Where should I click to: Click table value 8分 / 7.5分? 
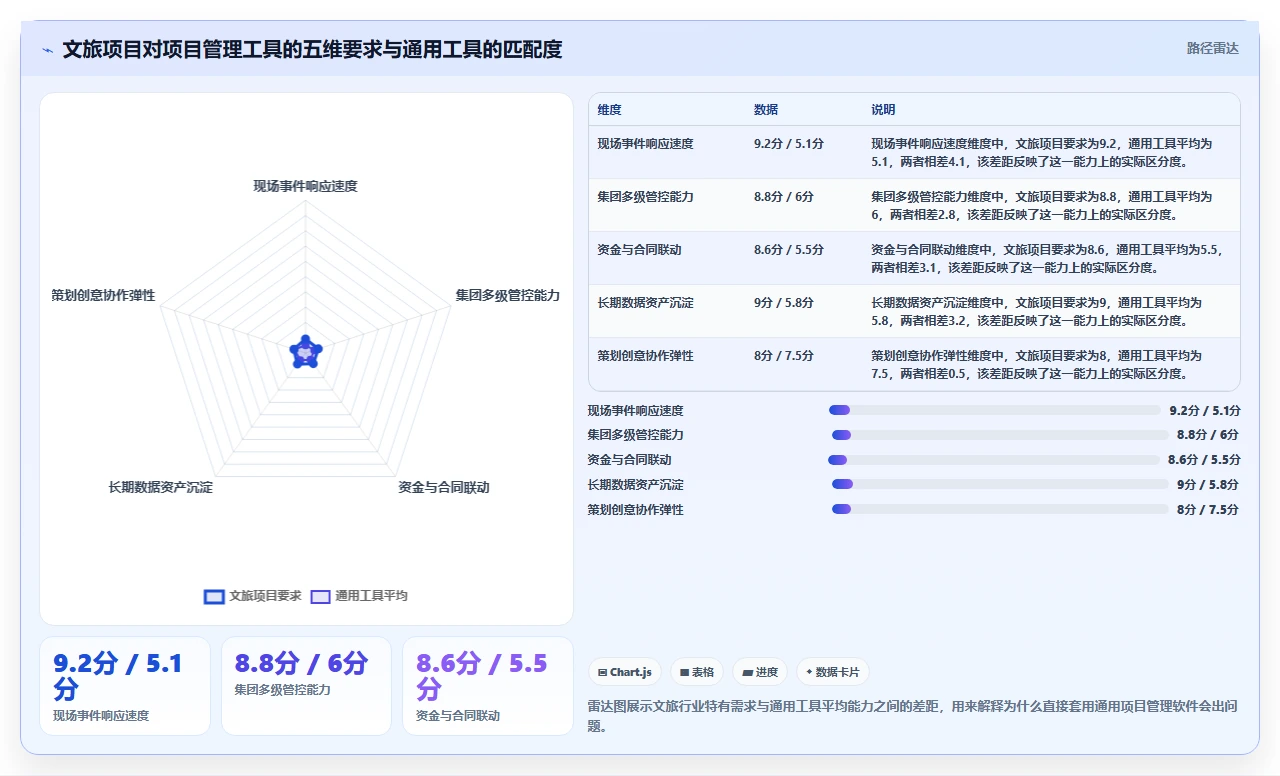coord(784,356)
